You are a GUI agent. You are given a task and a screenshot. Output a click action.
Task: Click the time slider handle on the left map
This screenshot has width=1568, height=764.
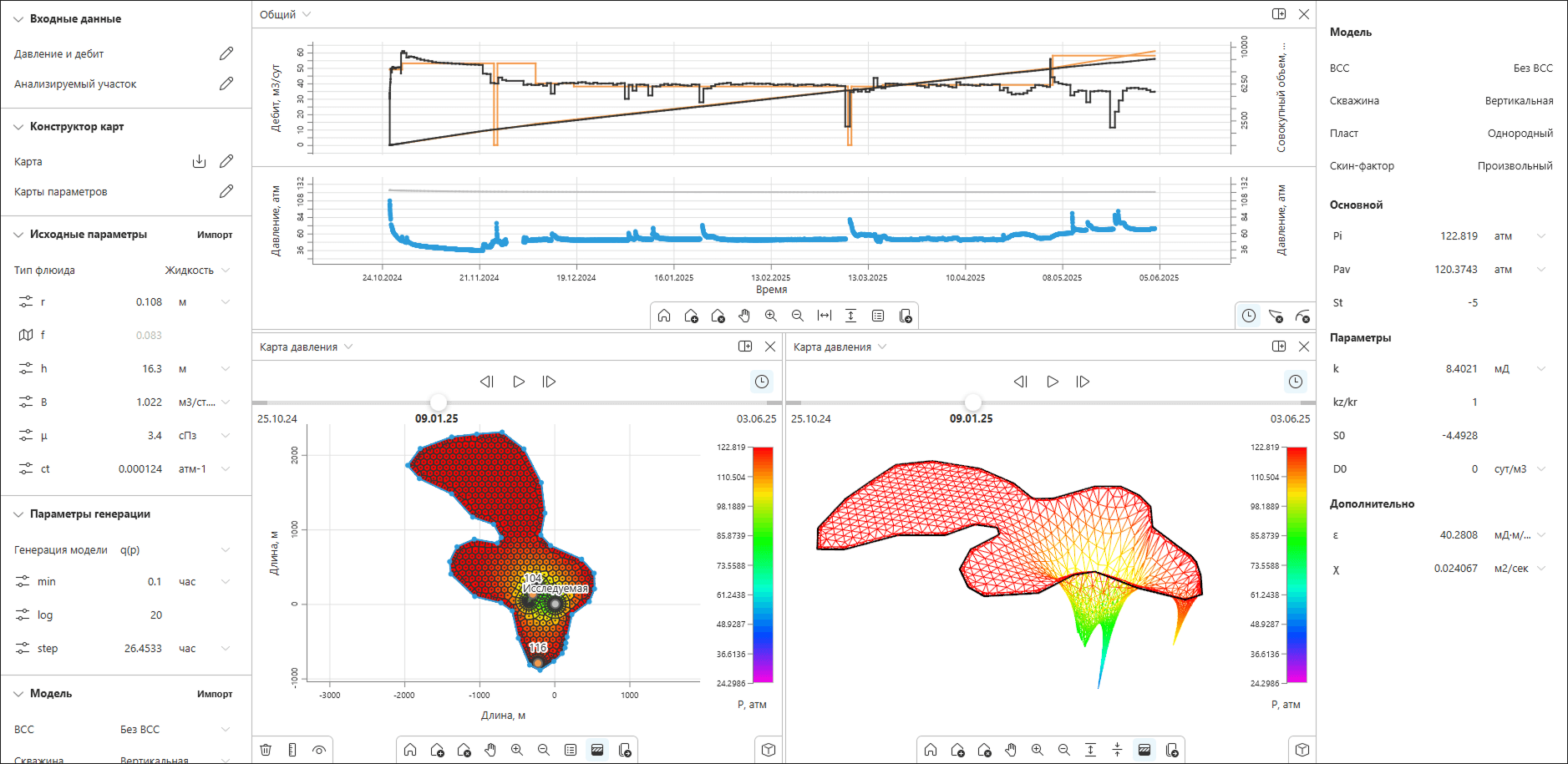point(438,402)
